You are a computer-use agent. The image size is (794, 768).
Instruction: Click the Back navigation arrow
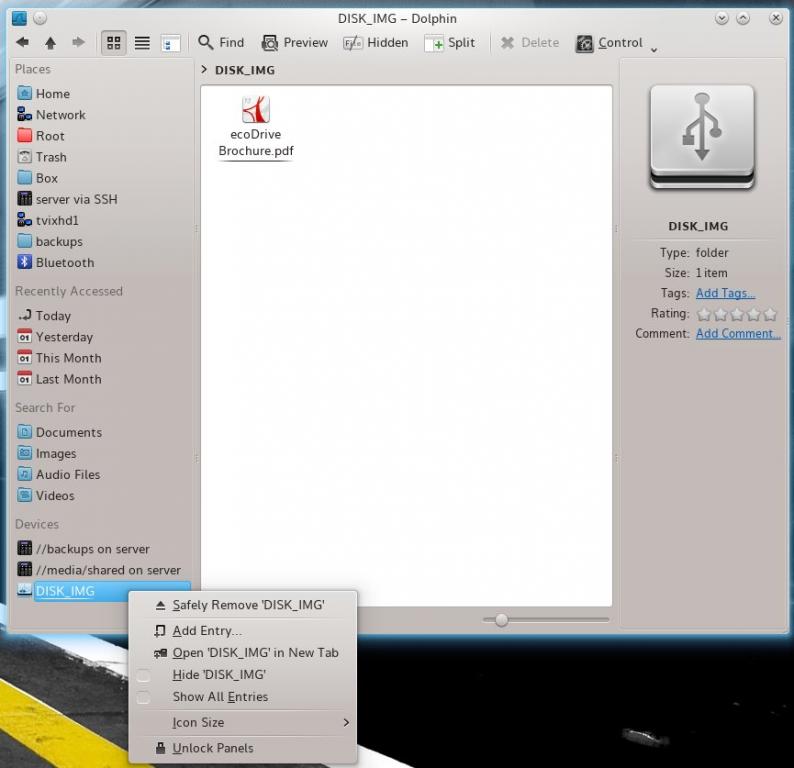pyautogui.click(x=22, y=43)
